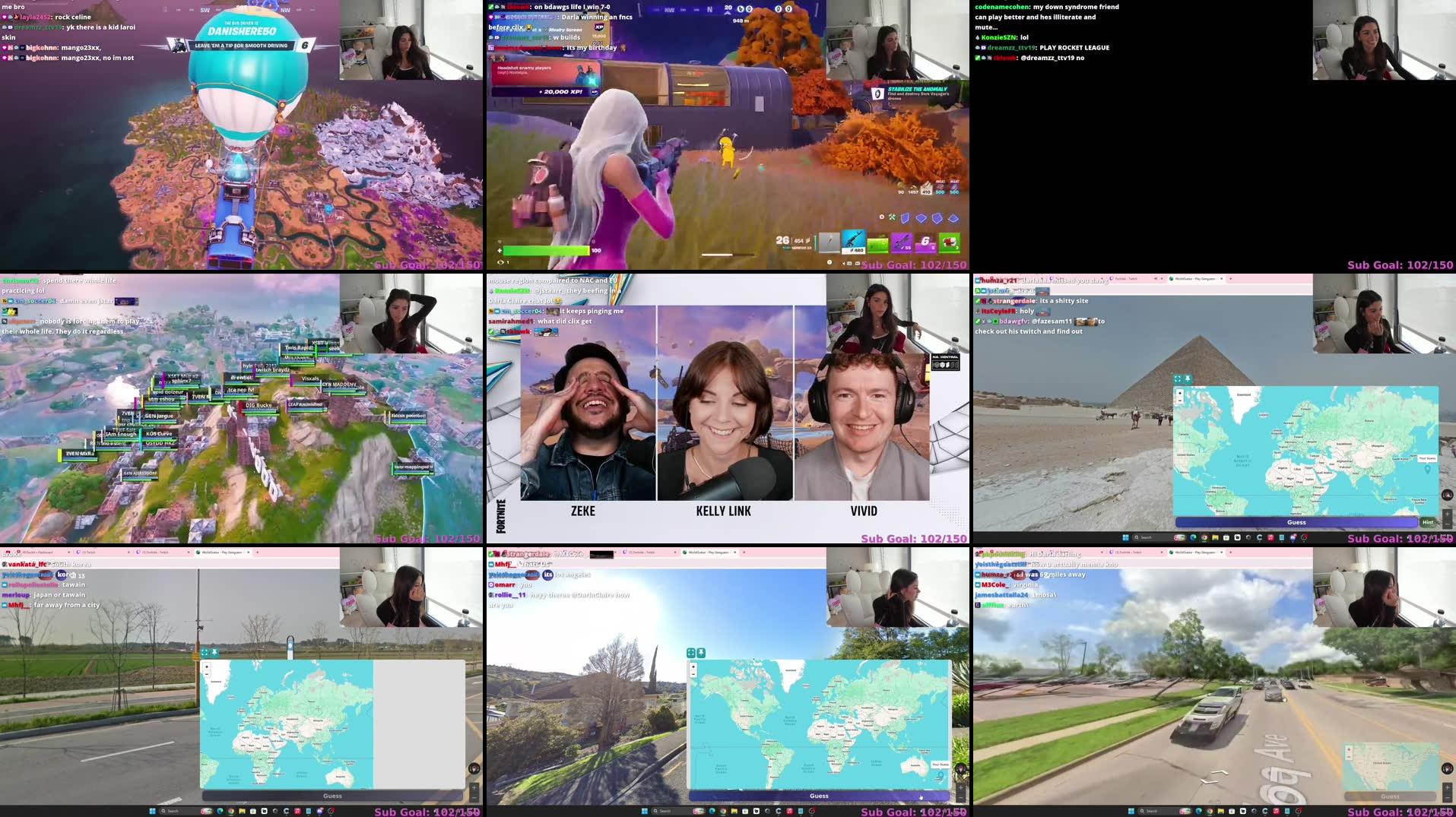Viewport: 1456px width, 817px height.
Task: Click the zoom-in plus control on the guess map
Action: (1179, 393)
